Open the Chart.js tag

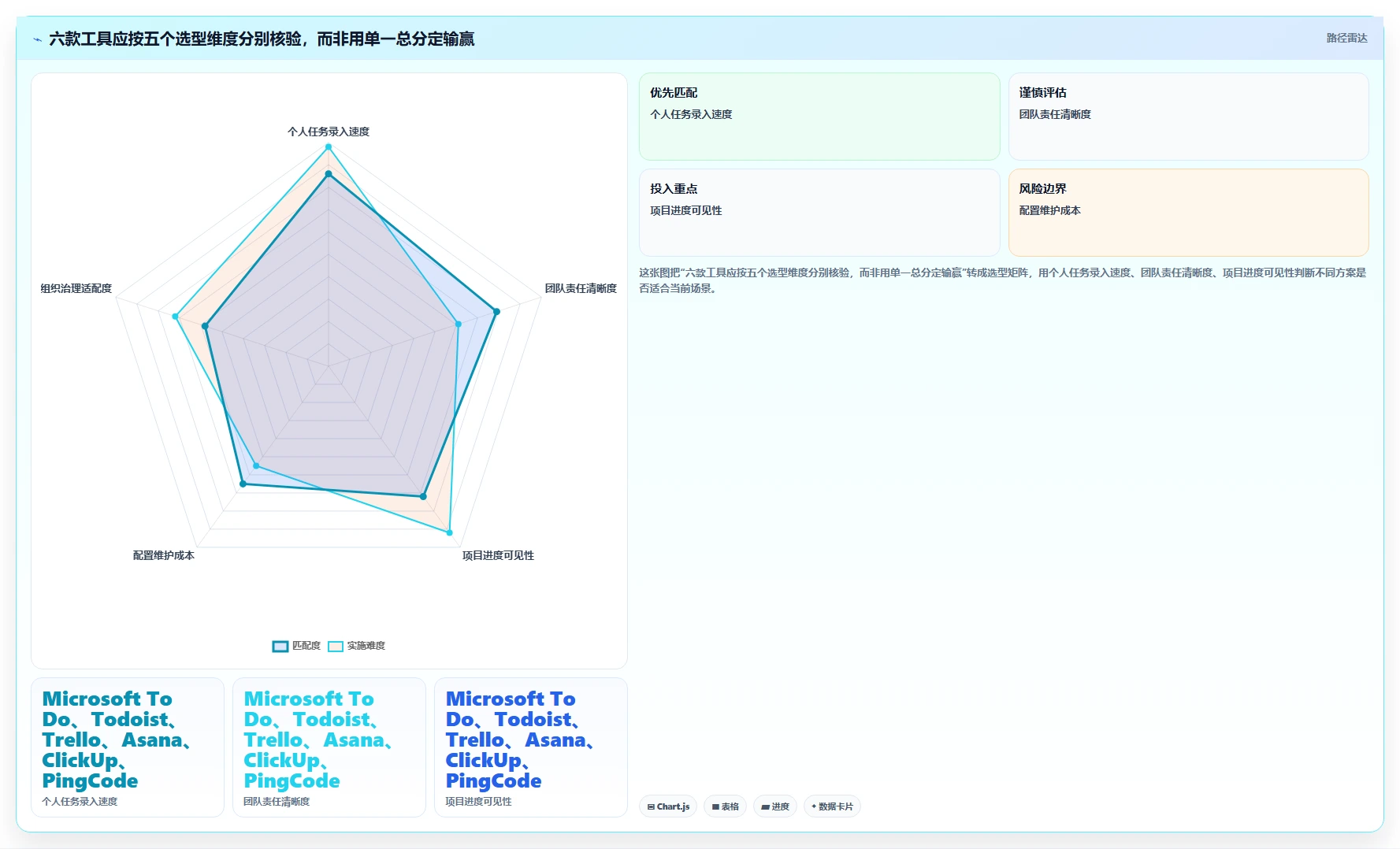tap(668, 806)
